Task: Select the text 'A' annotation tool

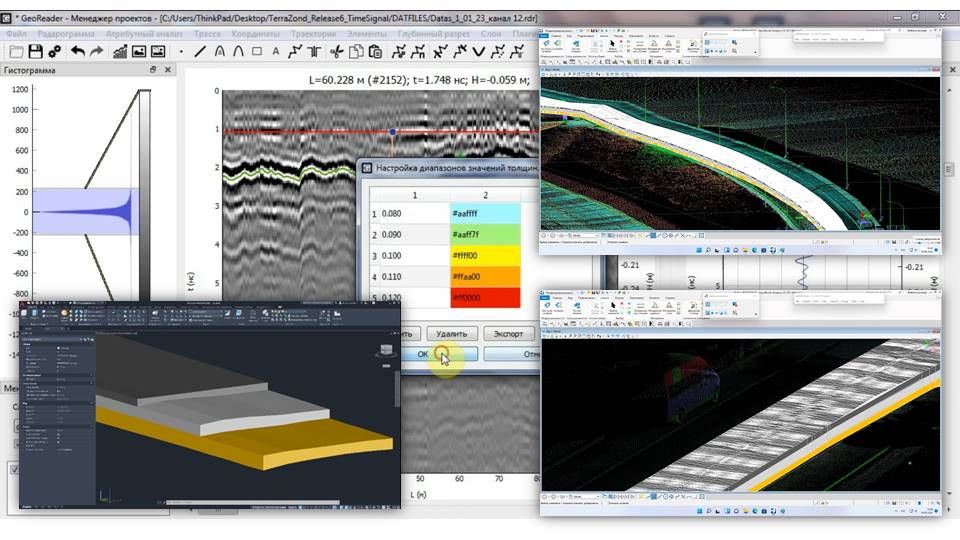Action: (275, 51)
